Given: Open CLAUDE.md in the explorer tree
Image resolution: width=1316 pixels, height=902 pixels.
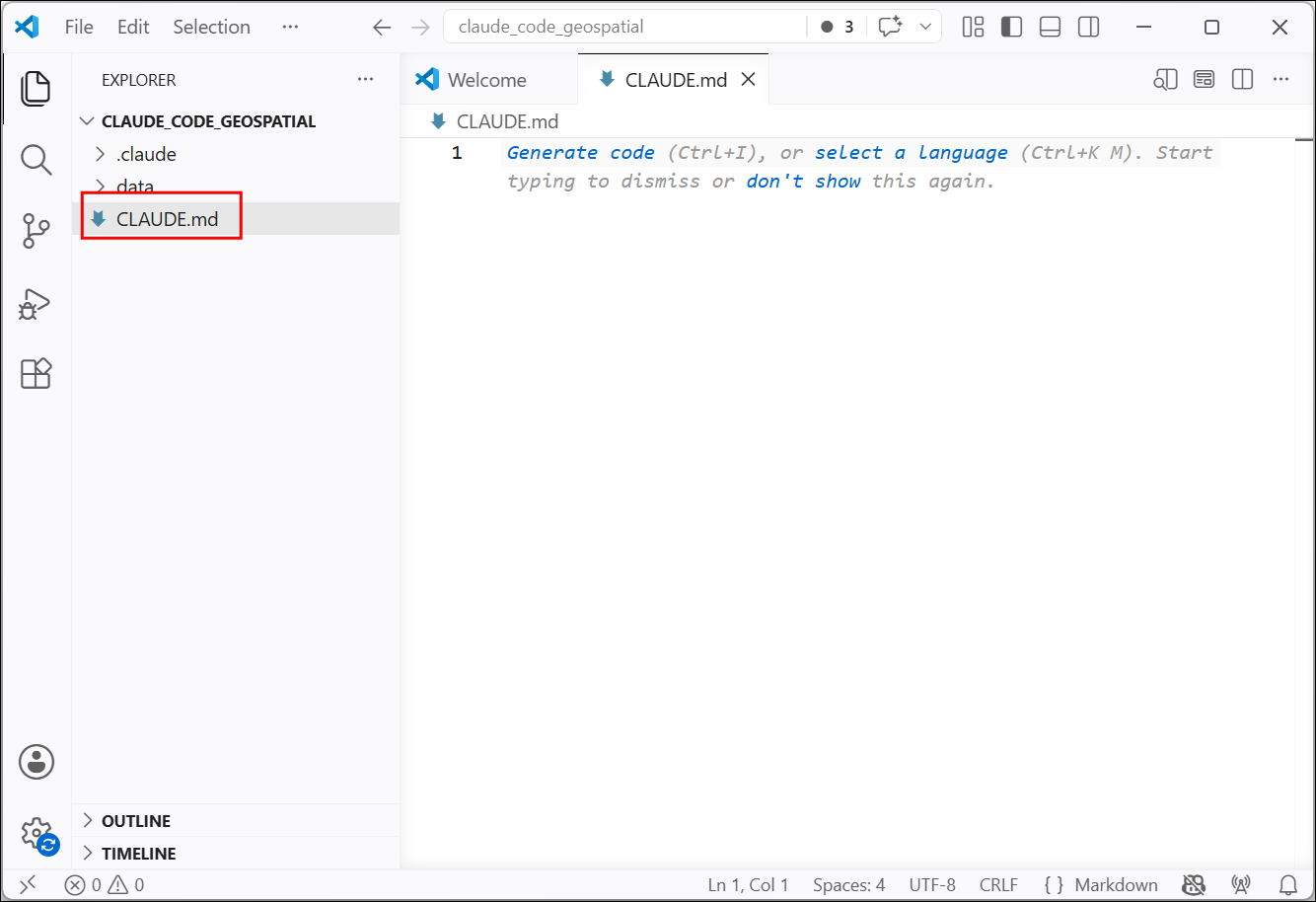Looking at the screenshot, I should tap(237, 219).
